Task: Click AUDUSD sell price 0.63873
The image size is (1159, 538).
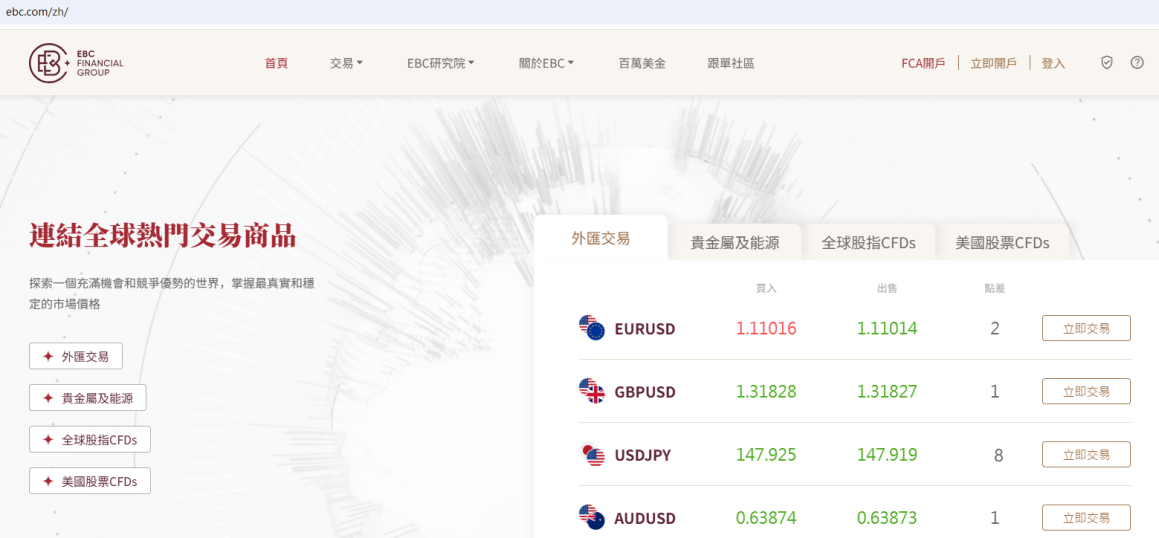Action: 887,518
